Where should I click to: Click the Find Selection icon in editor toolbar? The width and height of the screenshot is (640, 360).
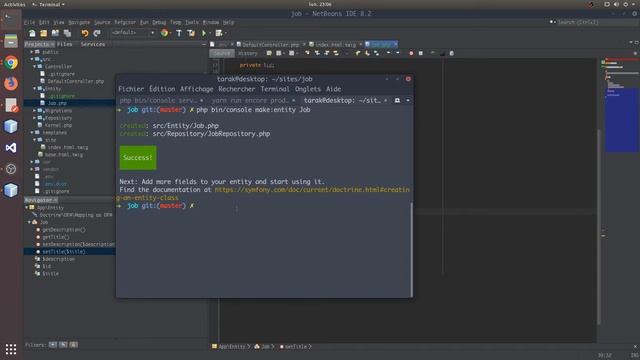307,53
